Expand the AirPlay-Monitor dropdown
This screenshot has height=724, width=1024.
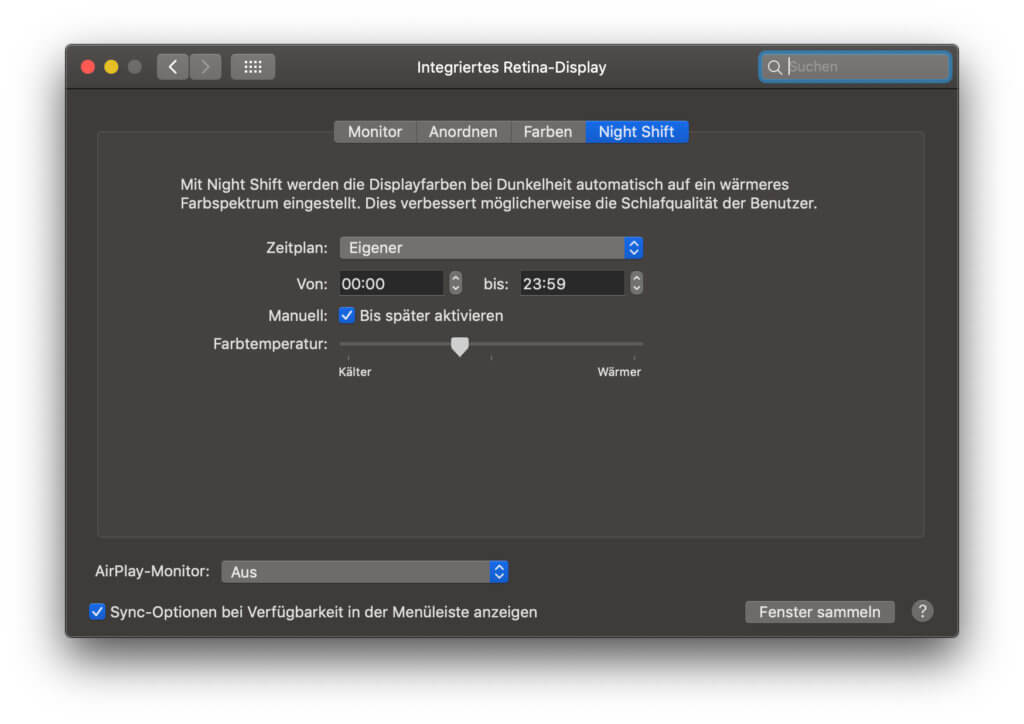[x=365, y=572]
